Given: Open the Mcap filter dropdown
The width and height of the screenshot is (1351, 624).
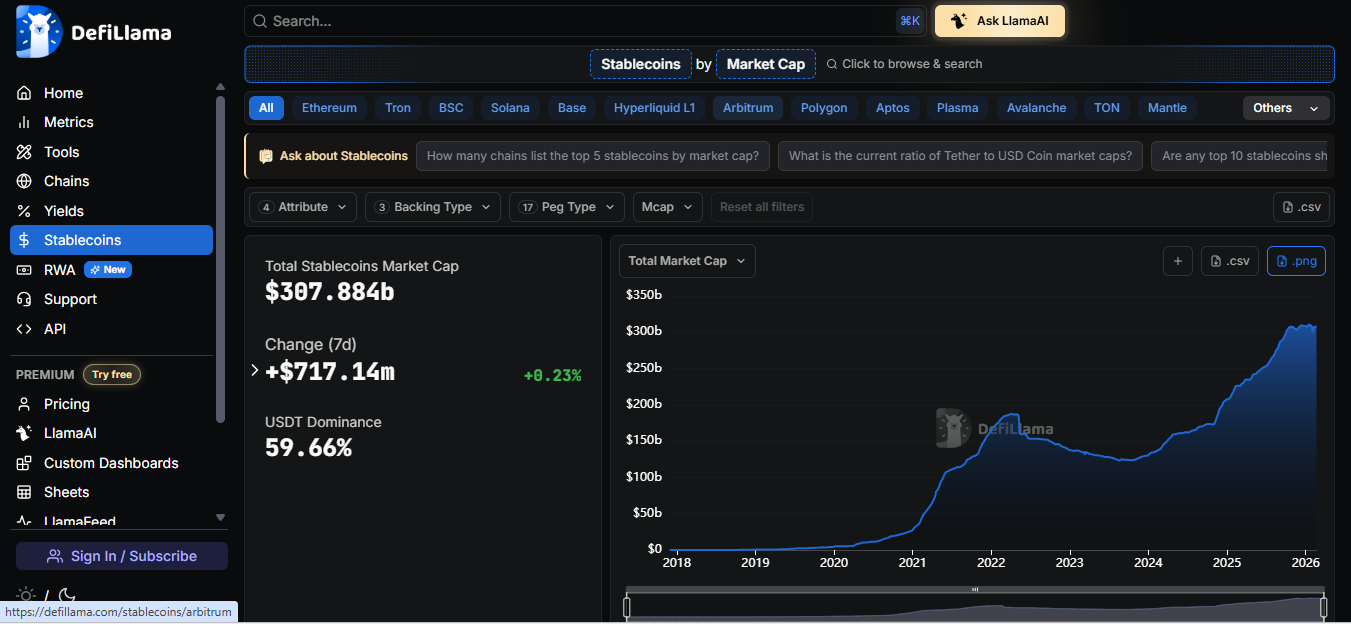Looking at the screenshot, I should 668,207.
